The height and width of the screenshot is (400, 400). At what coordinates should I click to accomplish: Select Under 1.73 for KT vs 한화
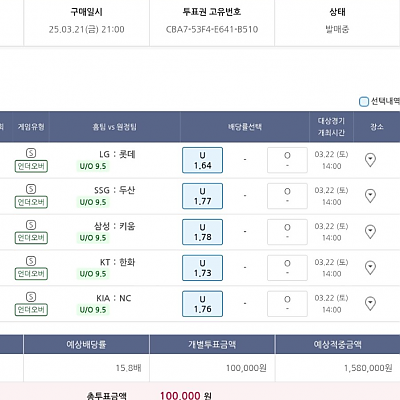[x=202, y=268]
